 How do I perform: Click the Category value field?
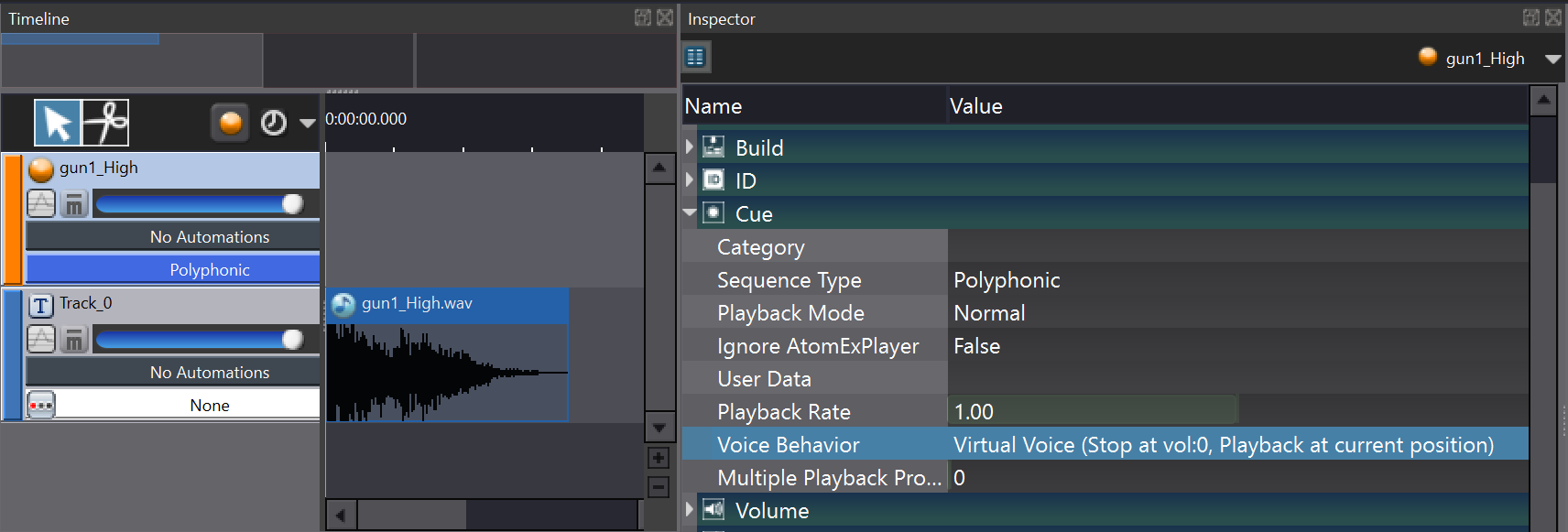pos(1237,246)
